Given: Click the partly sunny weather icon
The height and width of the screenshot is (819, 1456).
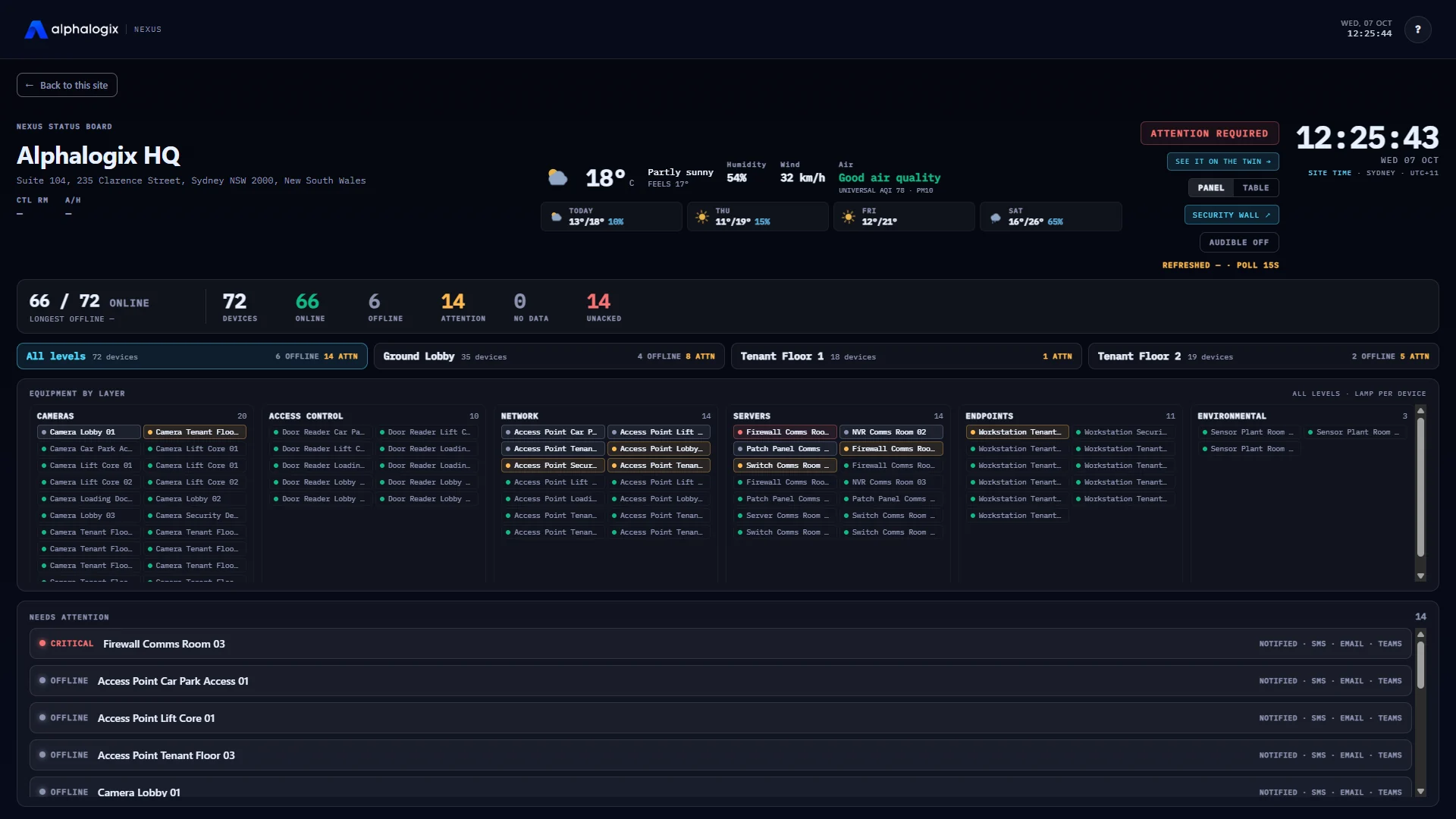Looking at the screenshot, I should (557, 177).
